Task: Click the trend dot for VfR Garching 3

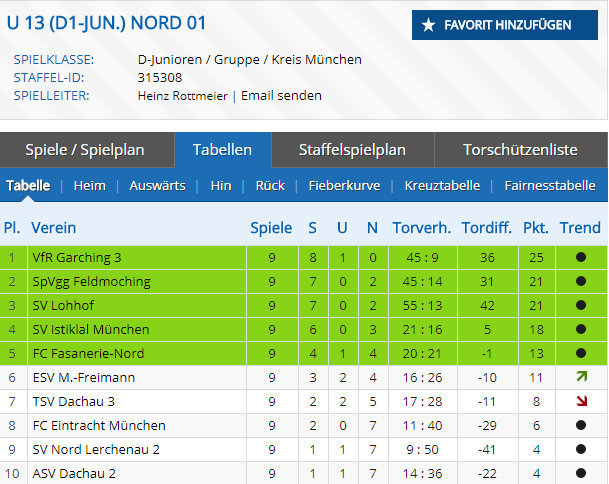Action: [x=581, y=257]
